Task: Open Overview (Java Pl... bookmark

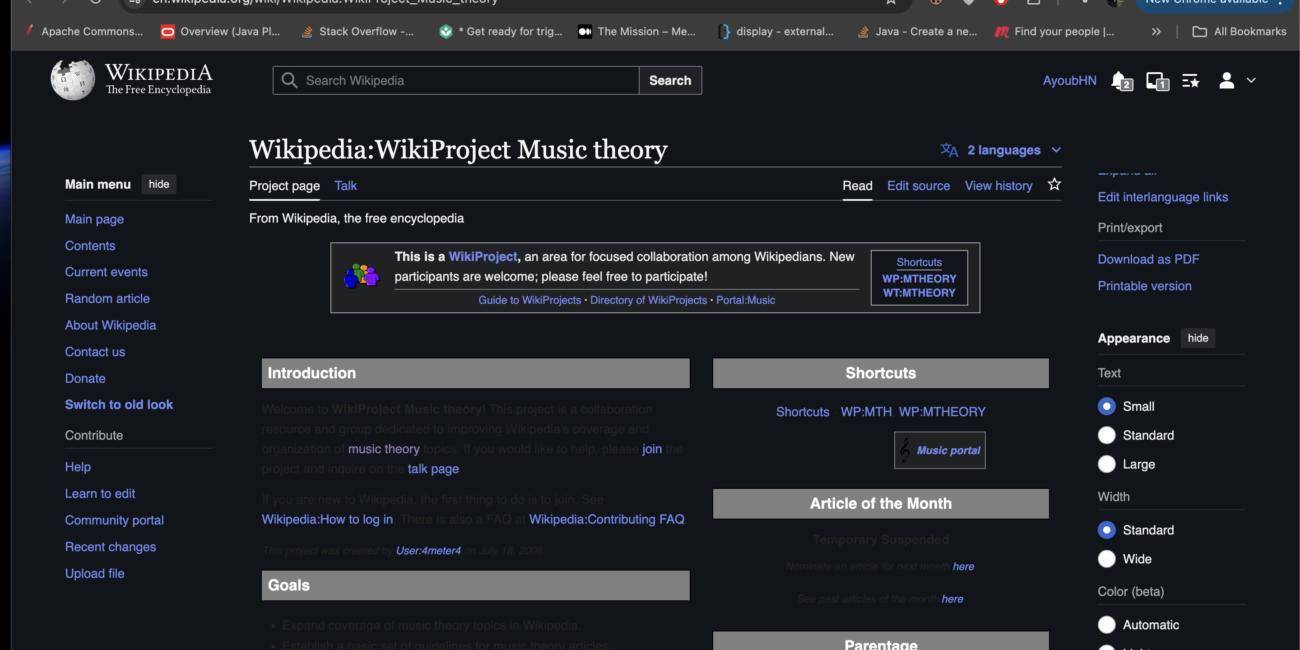Action: [x=221, y=32]
